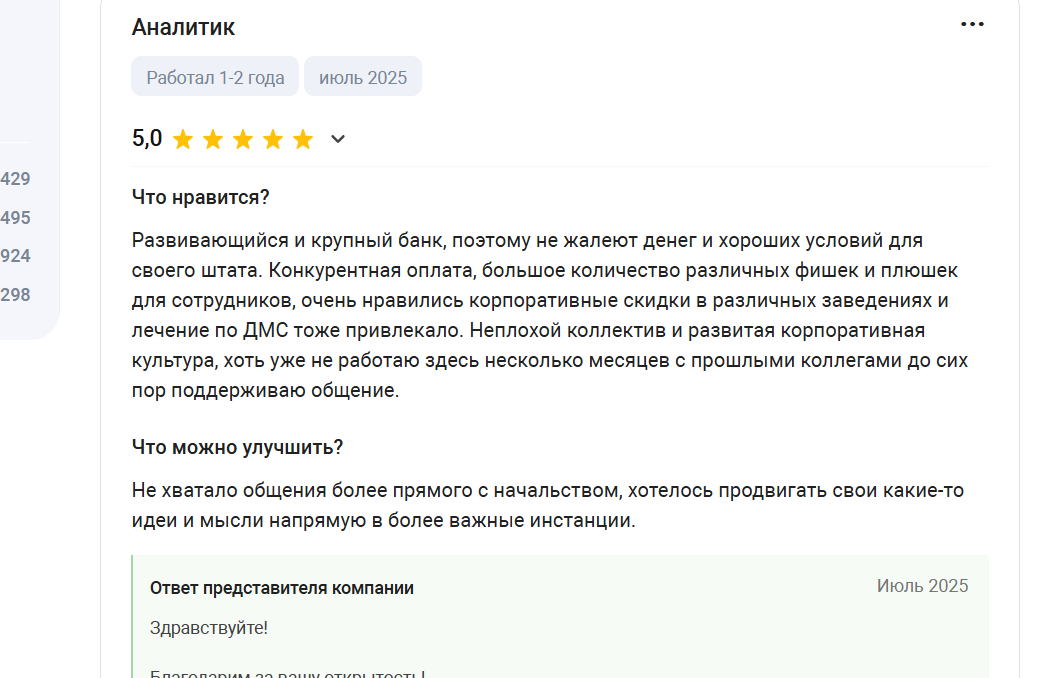This screenshot has height=678, width=1057.
Task: Select the 'июль 2025' tag chip
Action: tap(363, 77)
